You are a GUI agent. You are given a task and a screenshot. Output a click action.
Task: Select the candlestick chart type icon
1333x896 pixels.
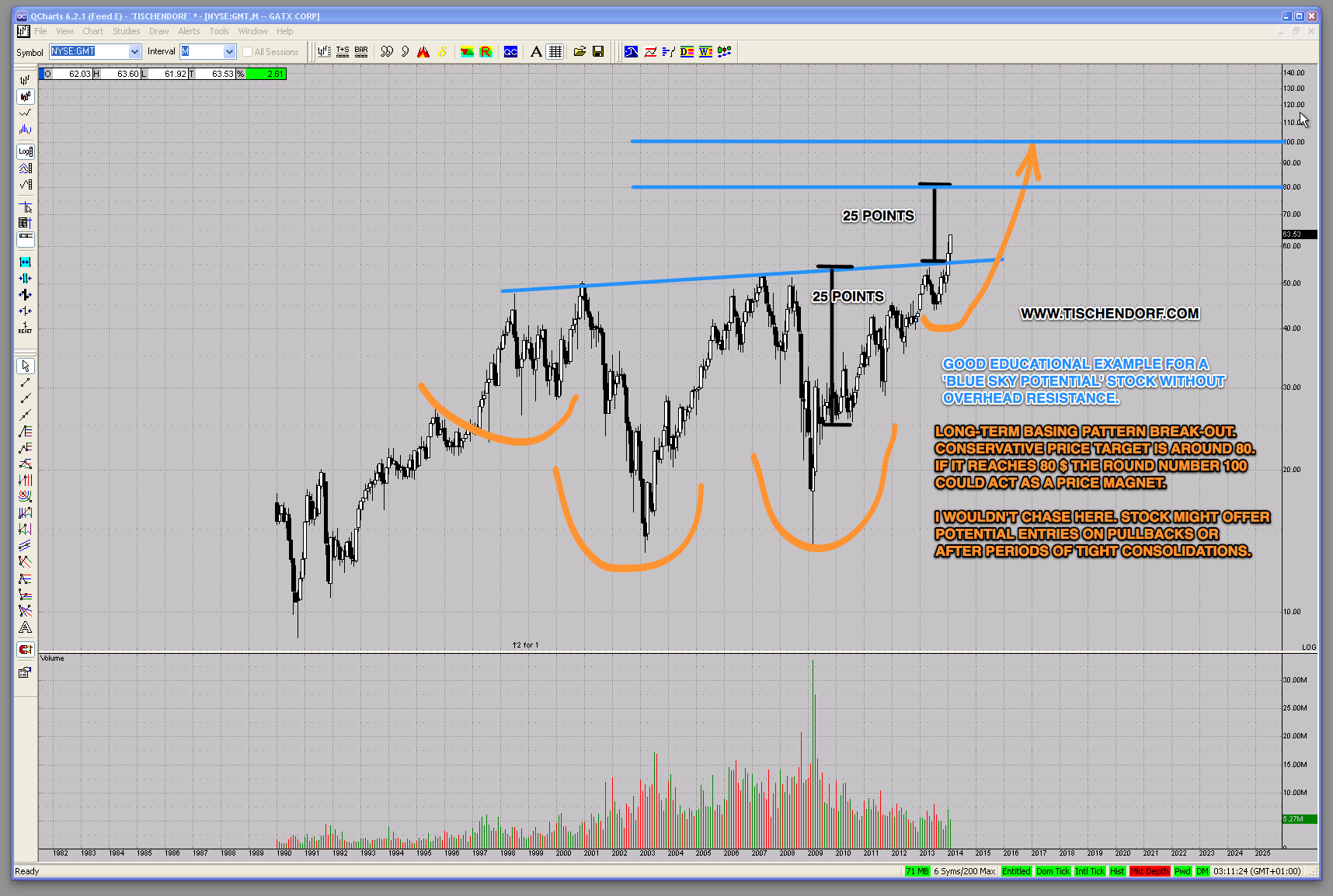26,96
